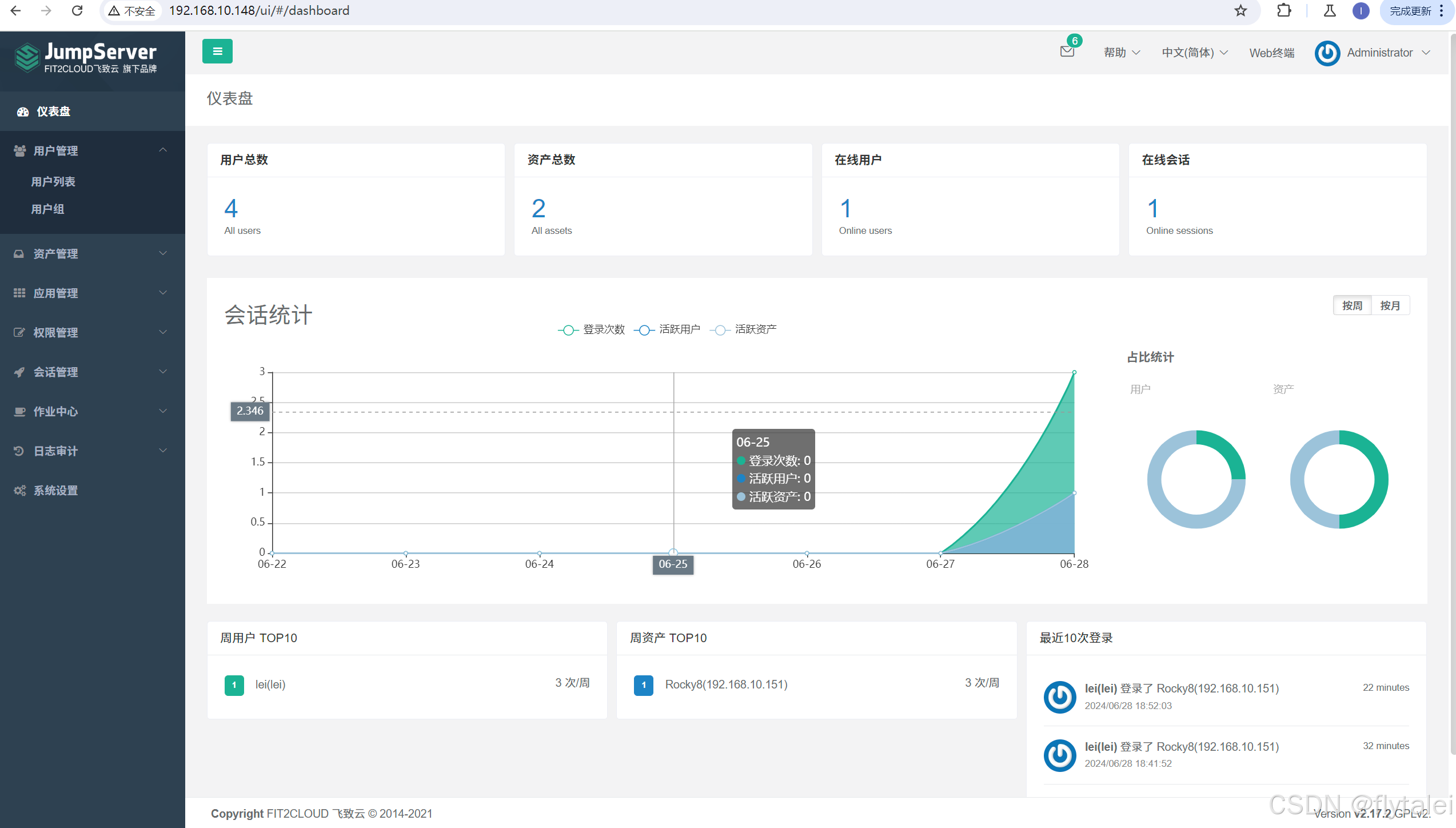Switch chart to 按周 view
The height and width of the screenshot is (828, 1456).
(1352, 305)
